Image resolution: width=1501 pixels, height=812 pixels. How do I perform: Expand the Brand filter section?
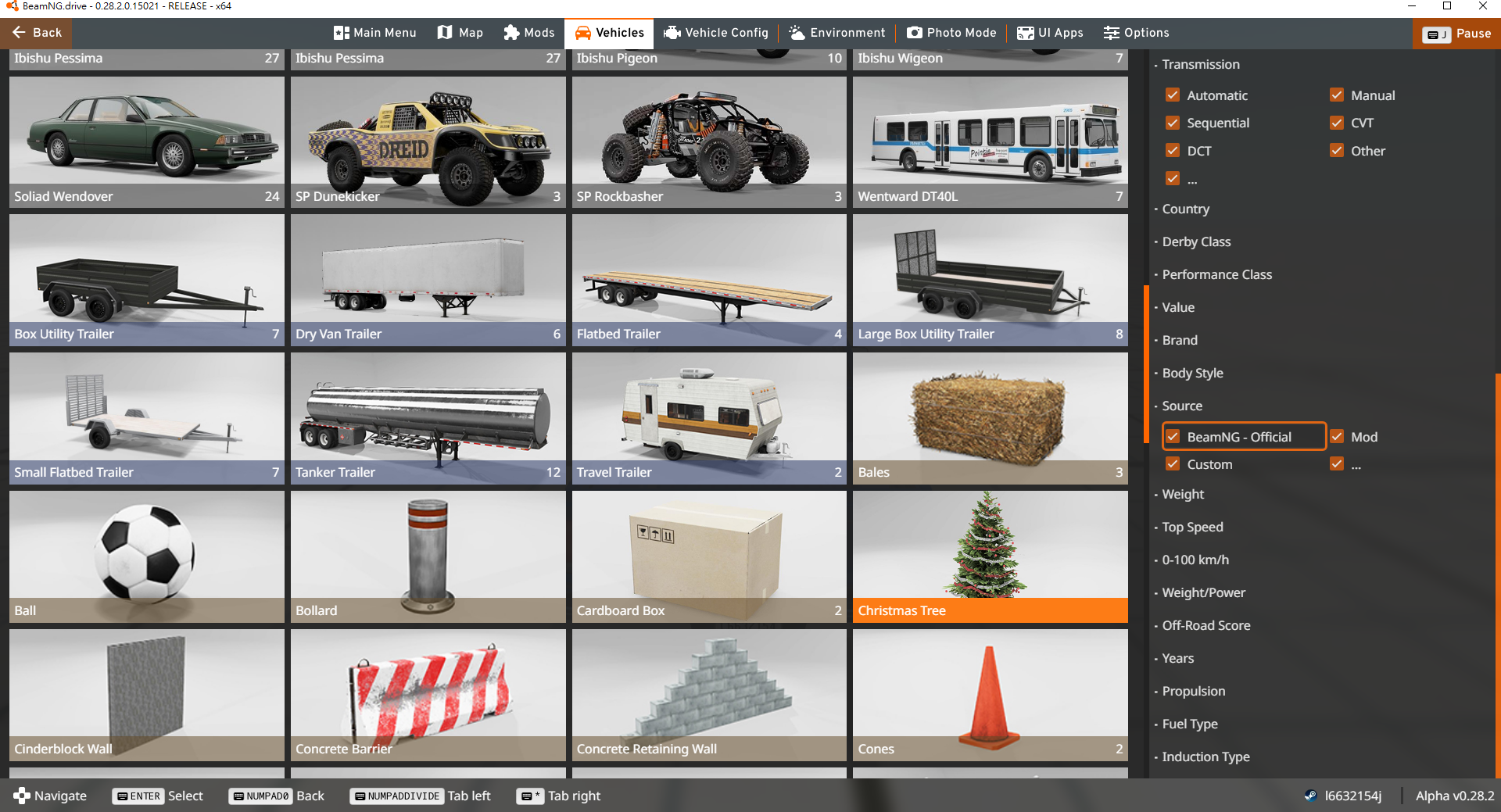1179,340
